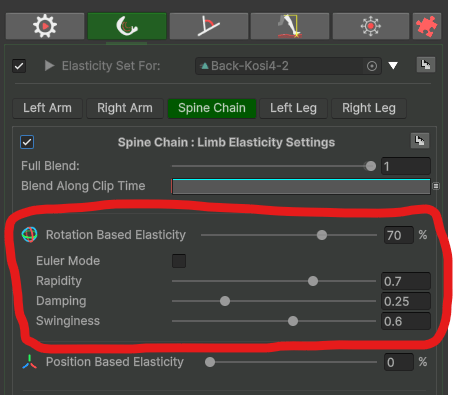Click the red puzzle piece icon
The image size is (453, 395).
click(427, 26)
